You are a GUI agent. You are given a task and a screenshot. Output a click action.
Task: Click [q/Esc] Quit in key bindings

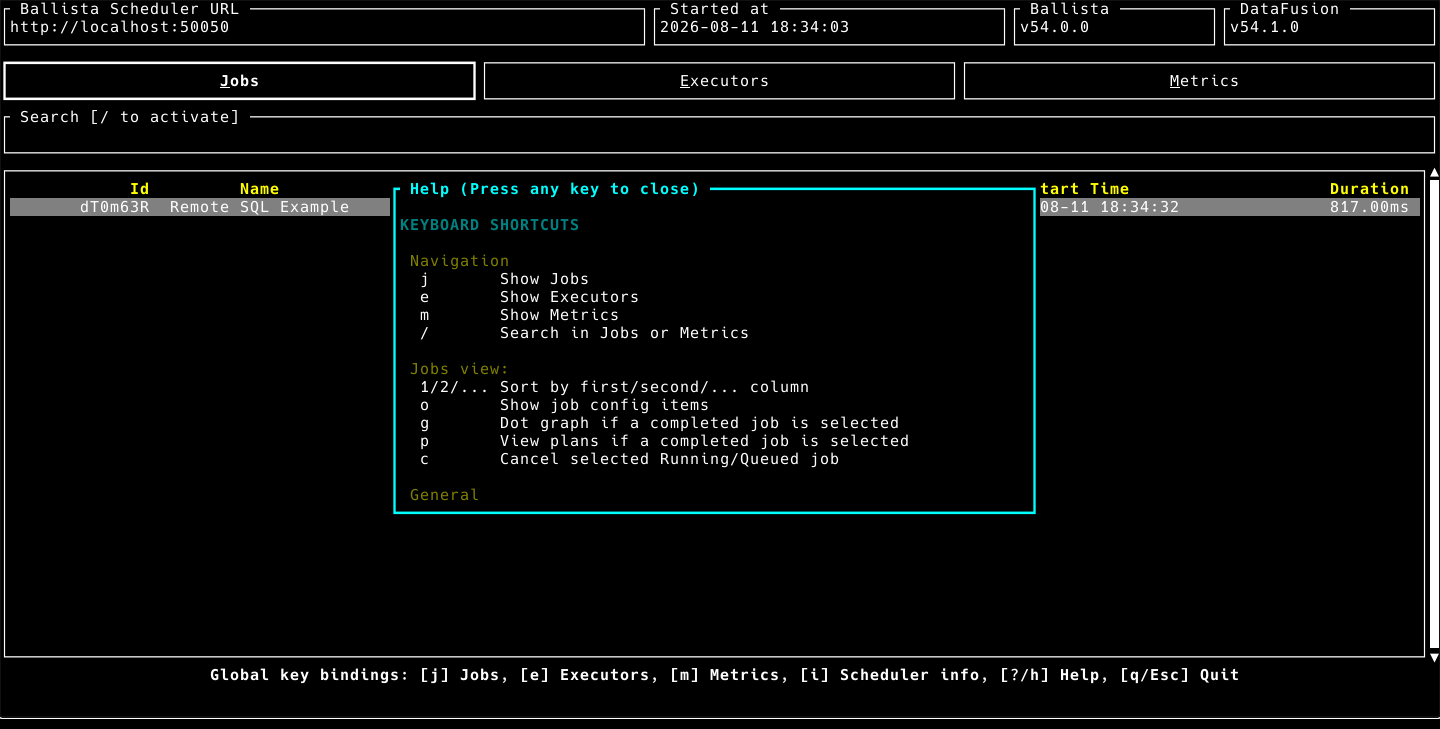pos(1180,675)
